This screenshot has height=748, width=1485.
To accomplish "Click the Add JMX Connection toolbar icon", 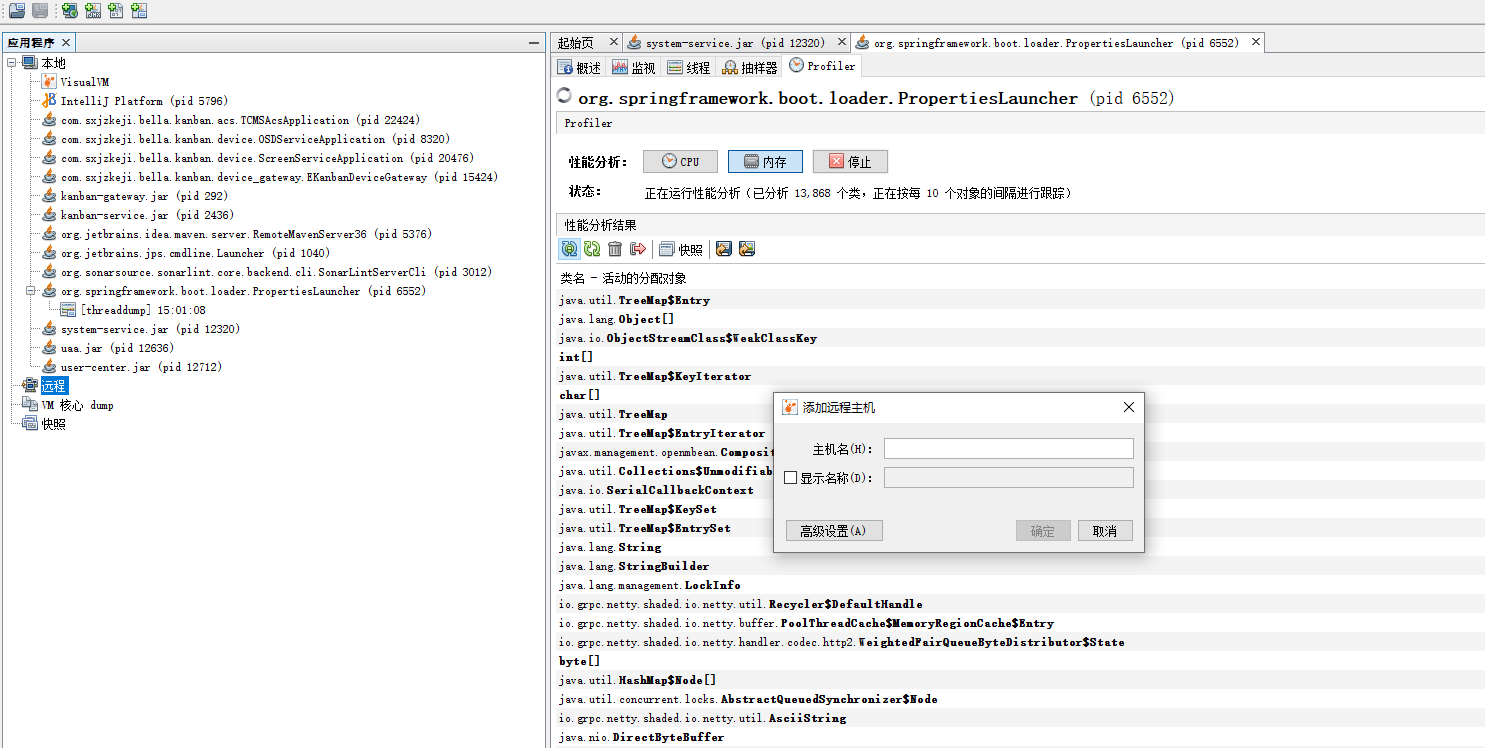I will click(93, 10).
